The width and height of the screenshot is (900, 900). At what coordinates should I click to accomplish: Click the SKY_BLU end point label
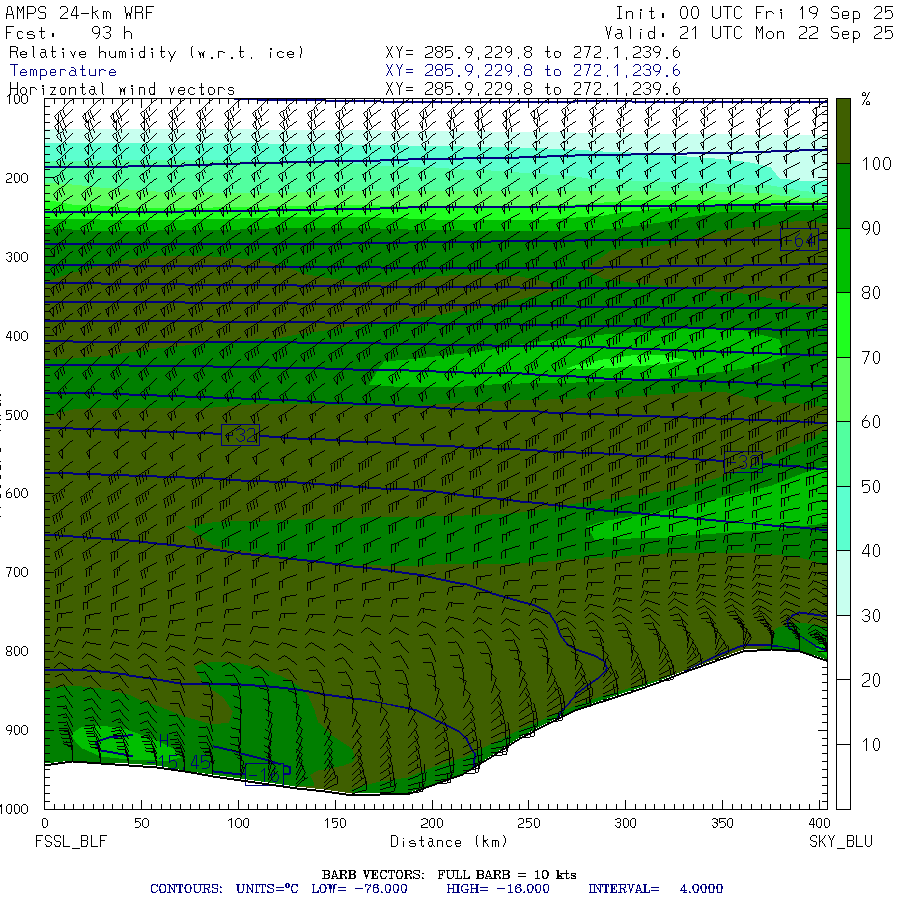coord(840,842)
